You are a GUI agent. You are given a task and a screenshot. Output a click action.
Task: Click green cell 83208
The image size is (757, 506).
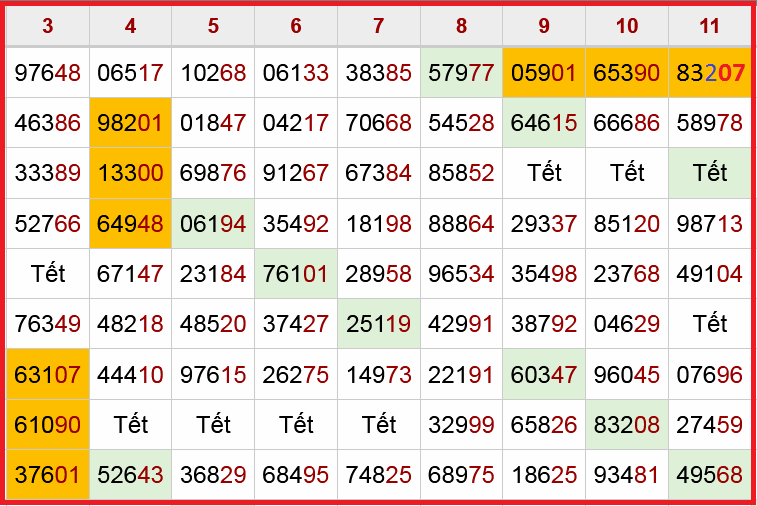click(x=627, y=424)
